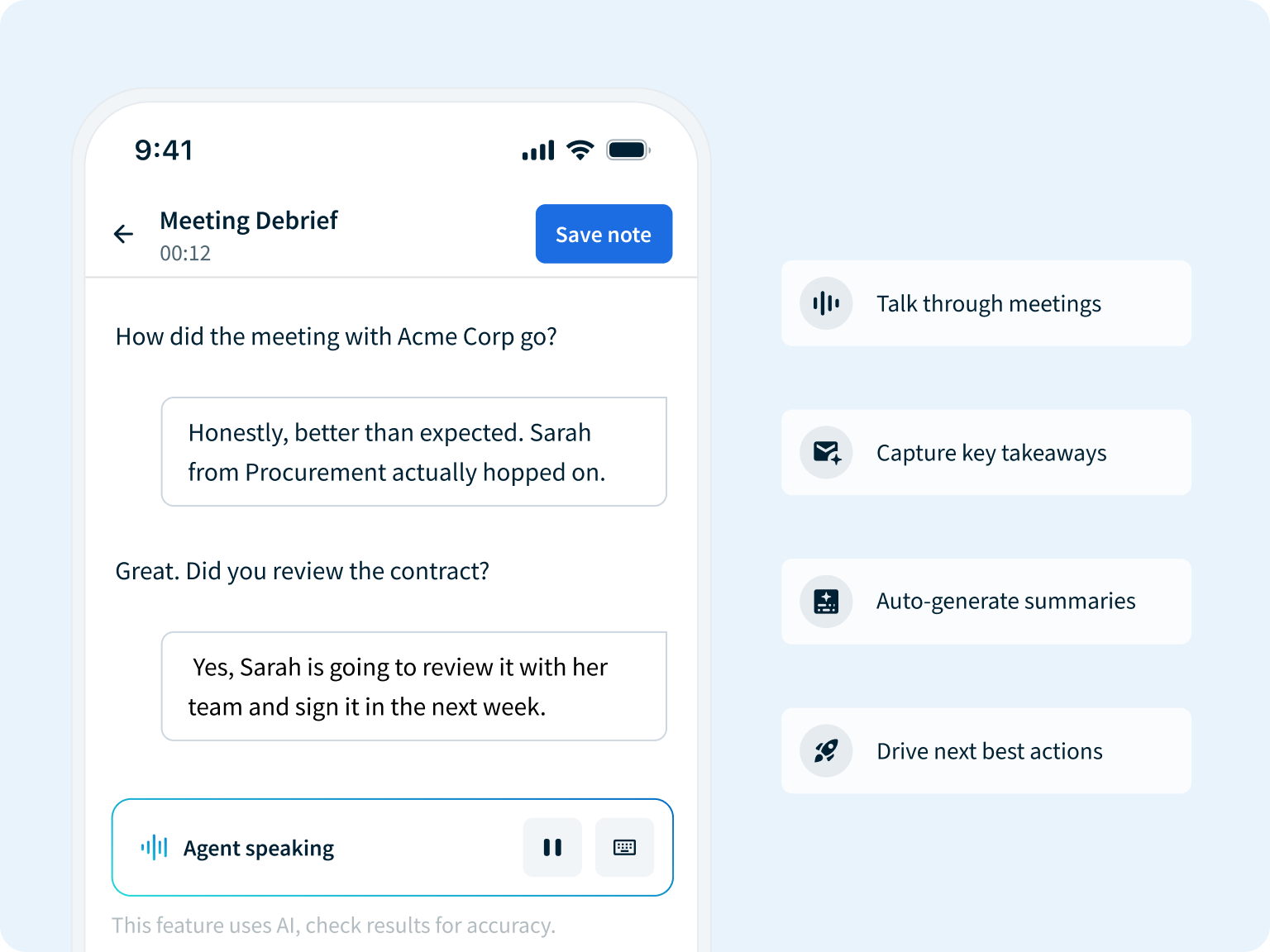This screenshot has width=1270, height=952.
Task: Click the question 'How did the meeting with Acme Corp go?'
Action: pos(337,336)
